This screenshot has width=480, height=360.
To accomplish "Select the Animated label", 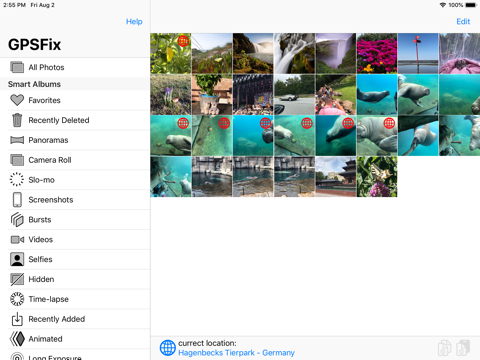I will 45,339.
